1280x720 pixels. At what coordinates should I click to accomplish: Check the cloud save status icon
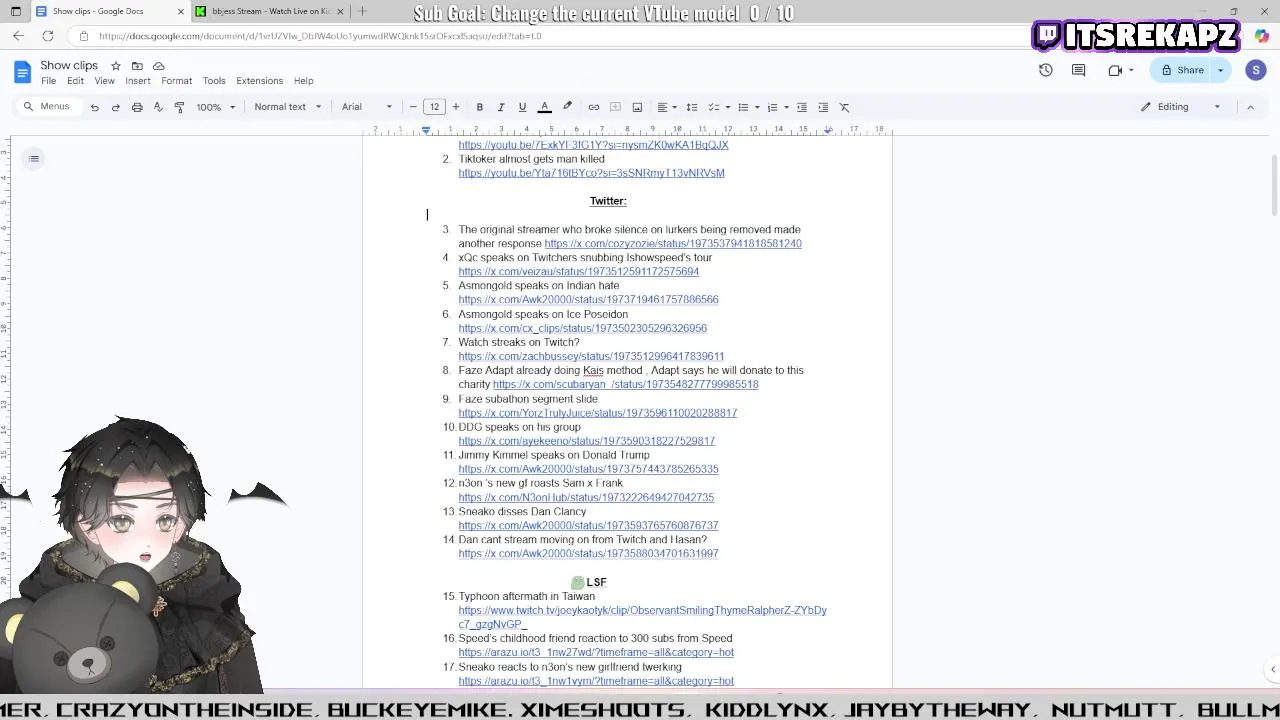[x=158, y=66]
